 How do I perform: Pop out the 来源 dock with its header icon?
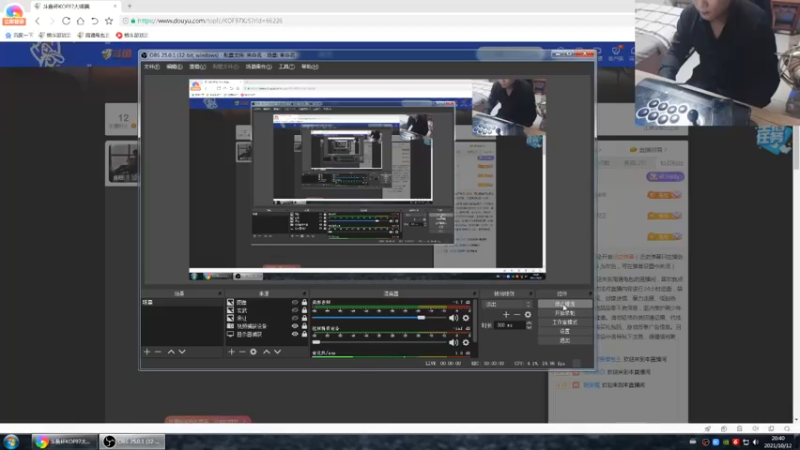point(305,294)
